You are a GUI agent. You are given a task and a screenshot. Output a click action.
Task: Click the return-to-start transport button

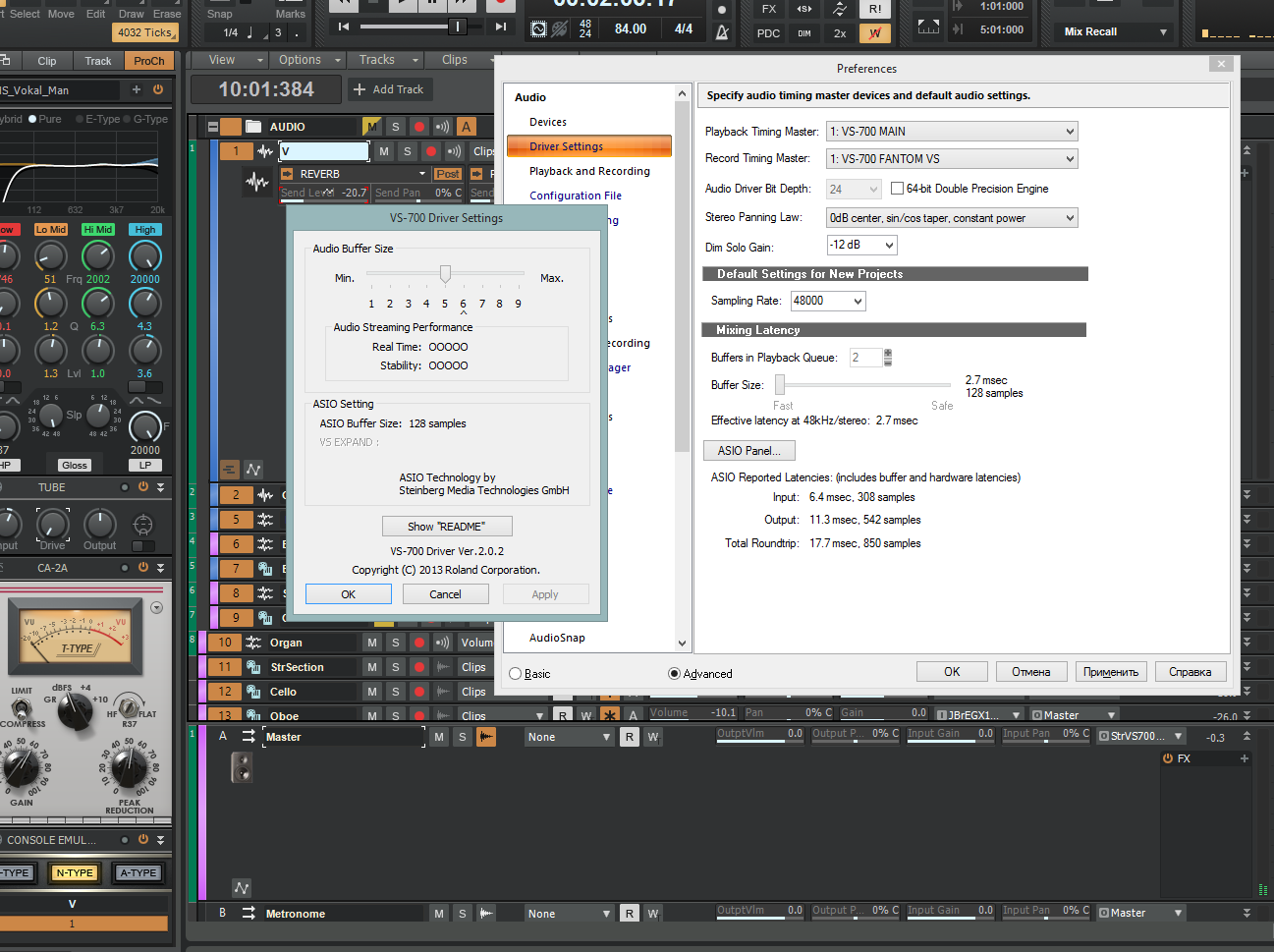point(343,27)
